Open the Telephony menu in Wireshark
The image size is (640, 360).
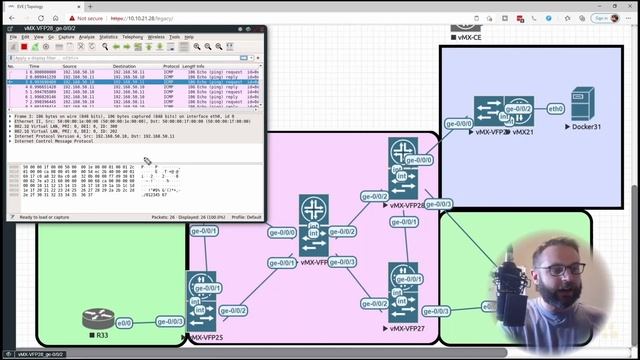133,37
